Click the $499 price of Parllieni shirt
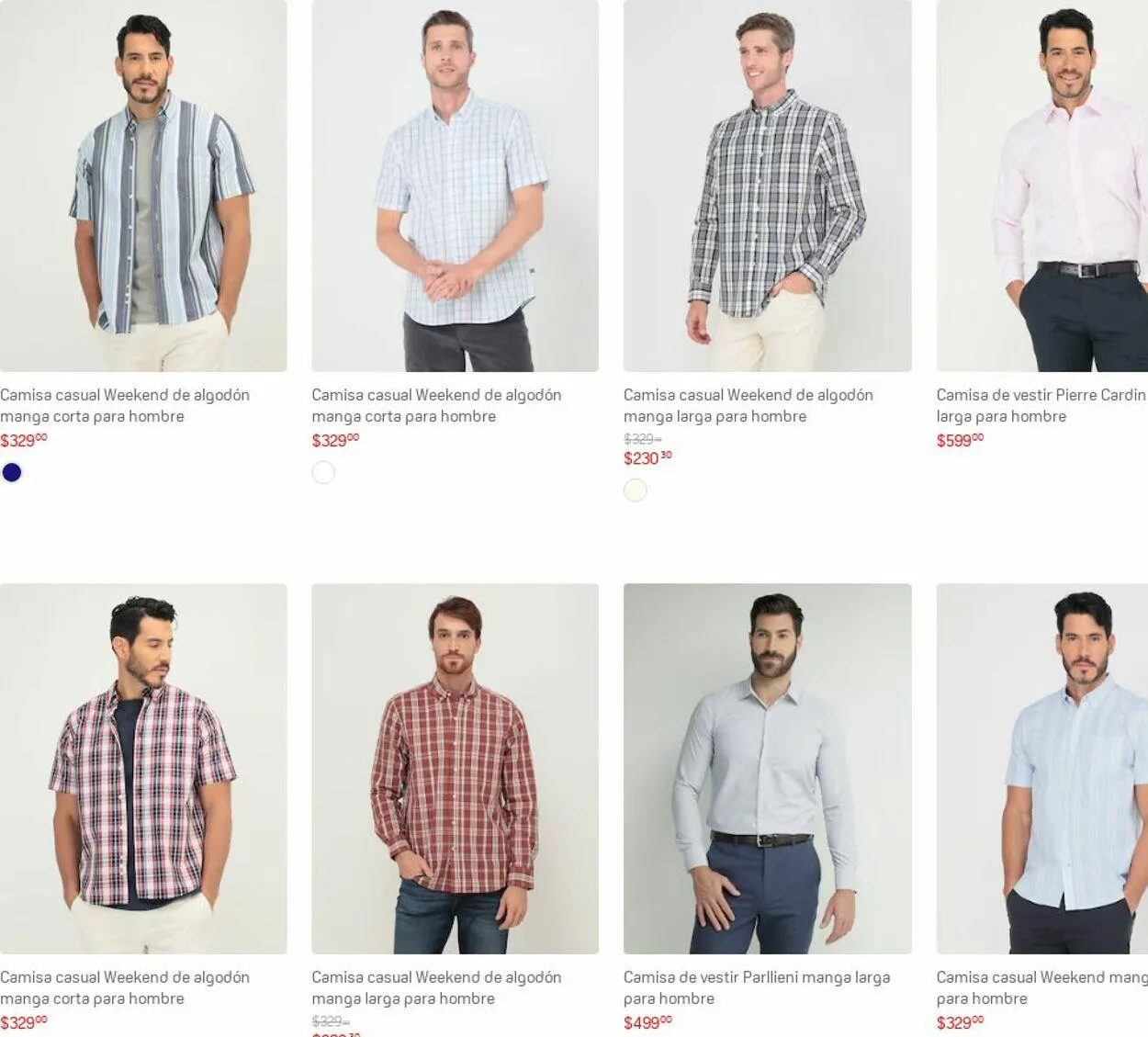1148x1037 pixels. [x=647, y=1022]
